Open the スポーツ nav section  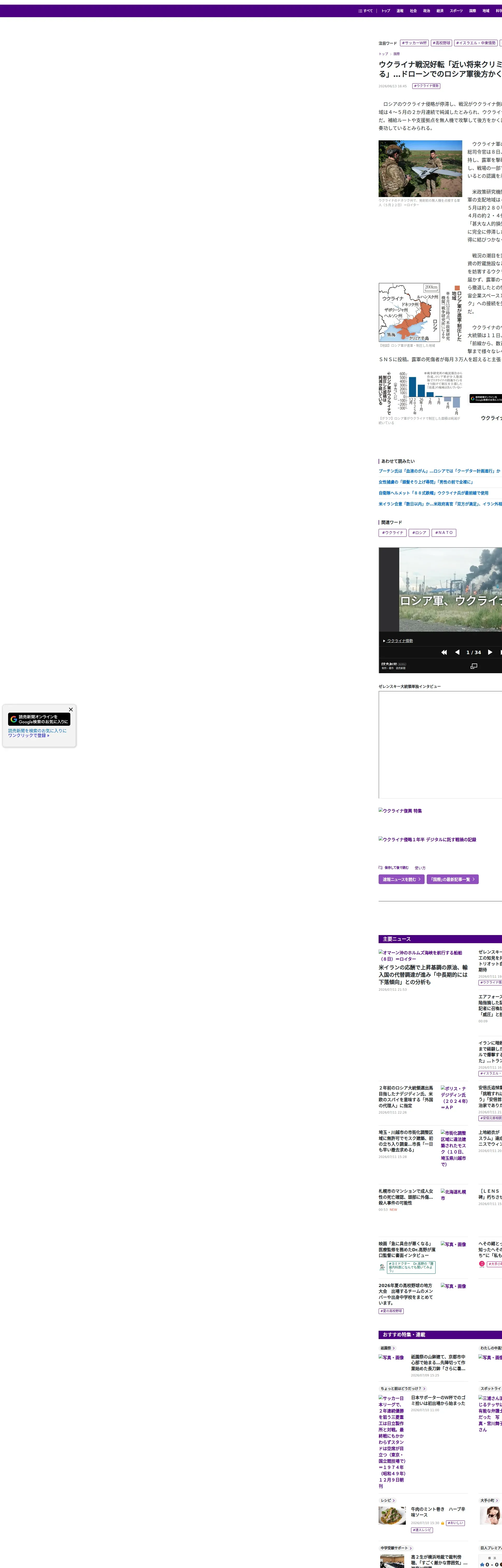tap(456, 11)
